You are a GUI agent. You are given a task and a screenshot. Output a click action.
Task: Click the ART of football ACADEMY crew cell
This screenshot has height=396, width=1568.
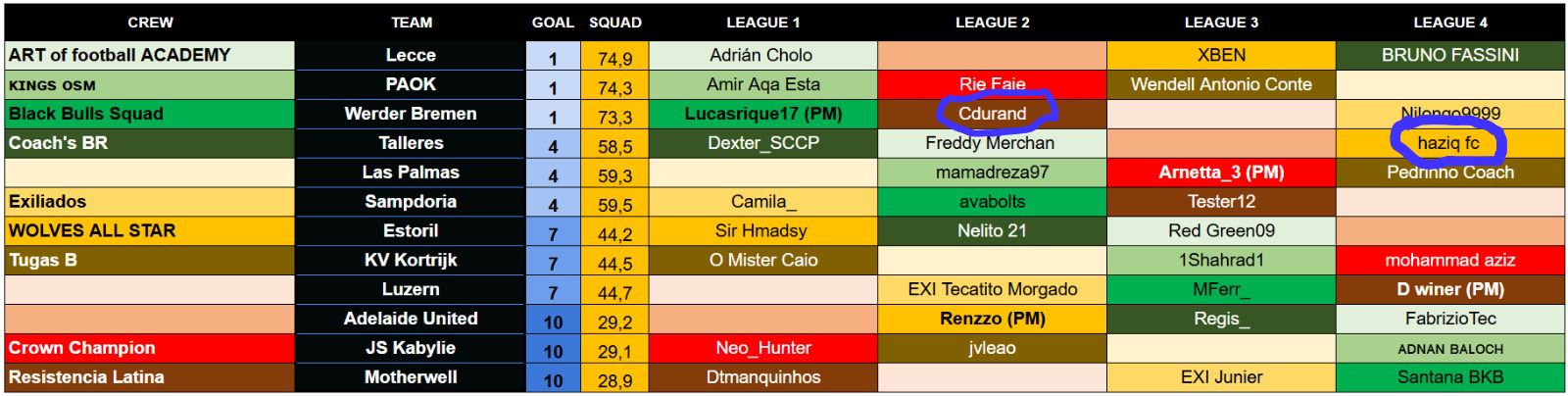coord(150,55)
